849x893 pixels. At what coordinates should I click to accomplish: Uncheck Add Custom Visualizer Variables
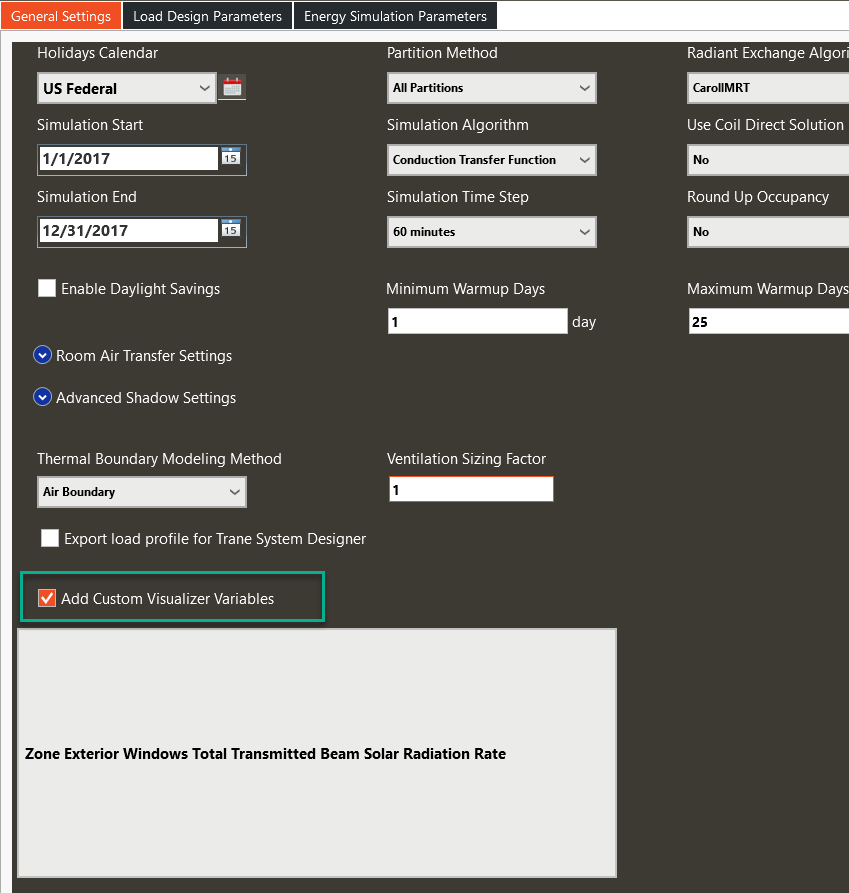pos(46,597)
